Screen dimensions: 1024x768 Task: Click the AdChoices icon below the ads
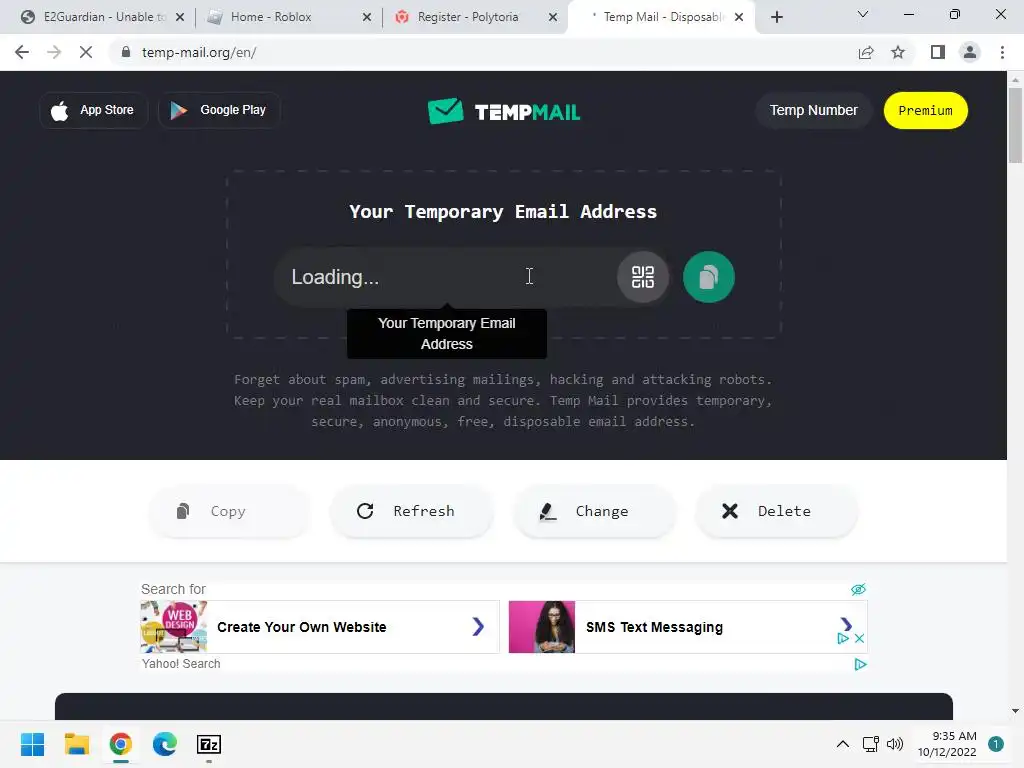(x=860, y=664)
